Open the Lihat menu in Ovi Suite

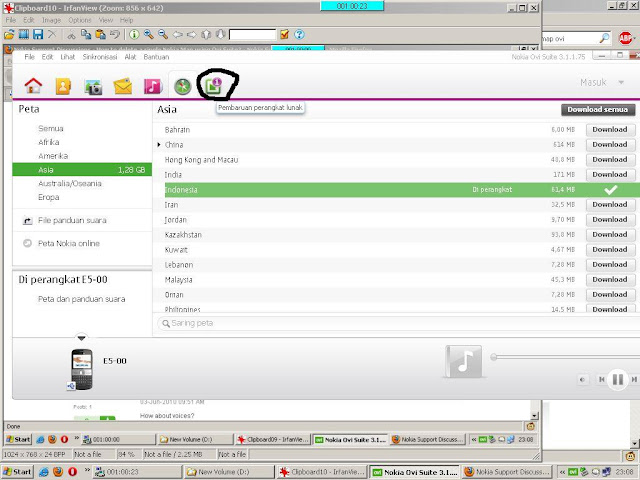click(67, 57)
